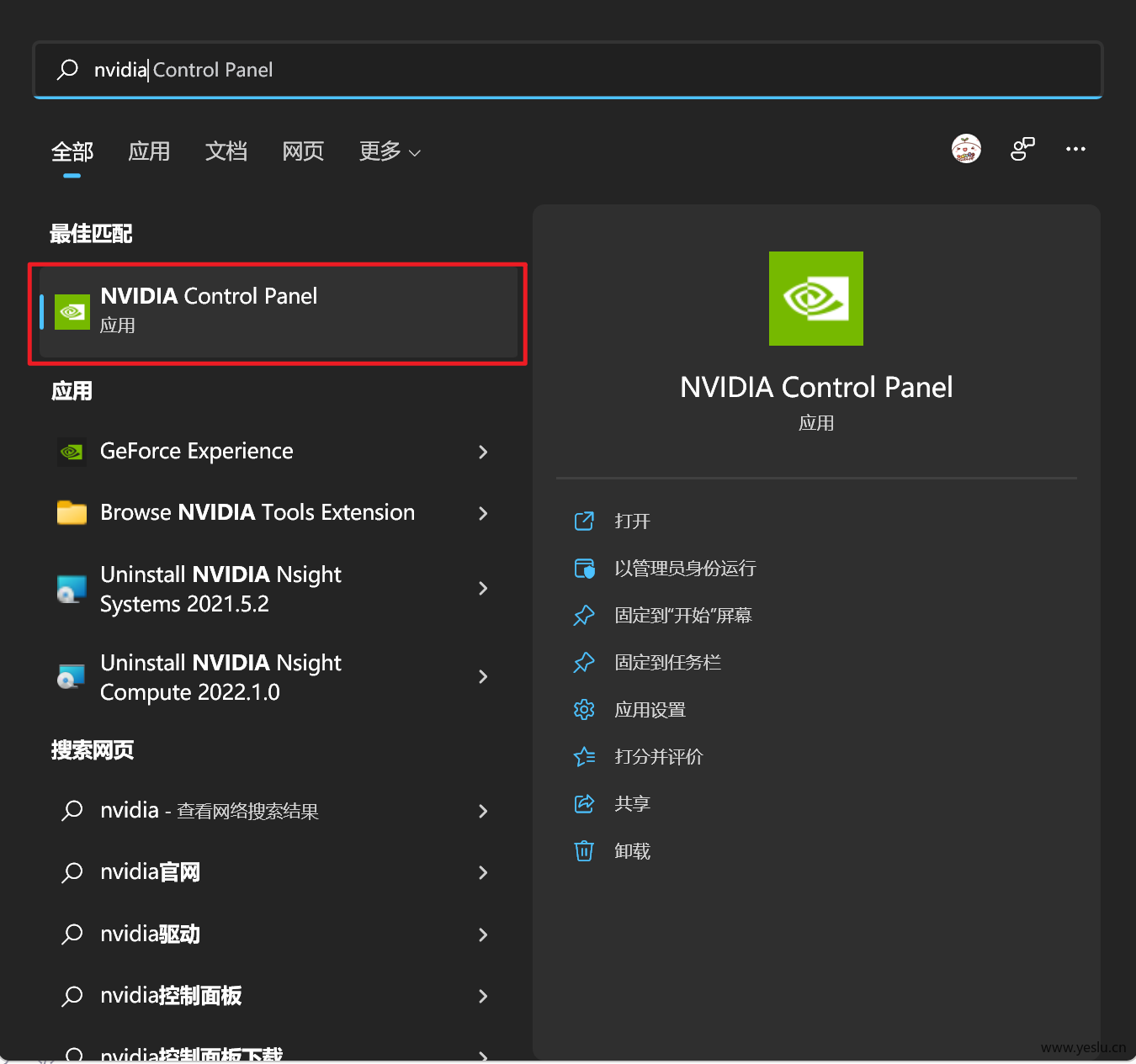Click NVIDIA logo icon in best match
This screenshot has width=1136, height=1064.
coord(72,312)
